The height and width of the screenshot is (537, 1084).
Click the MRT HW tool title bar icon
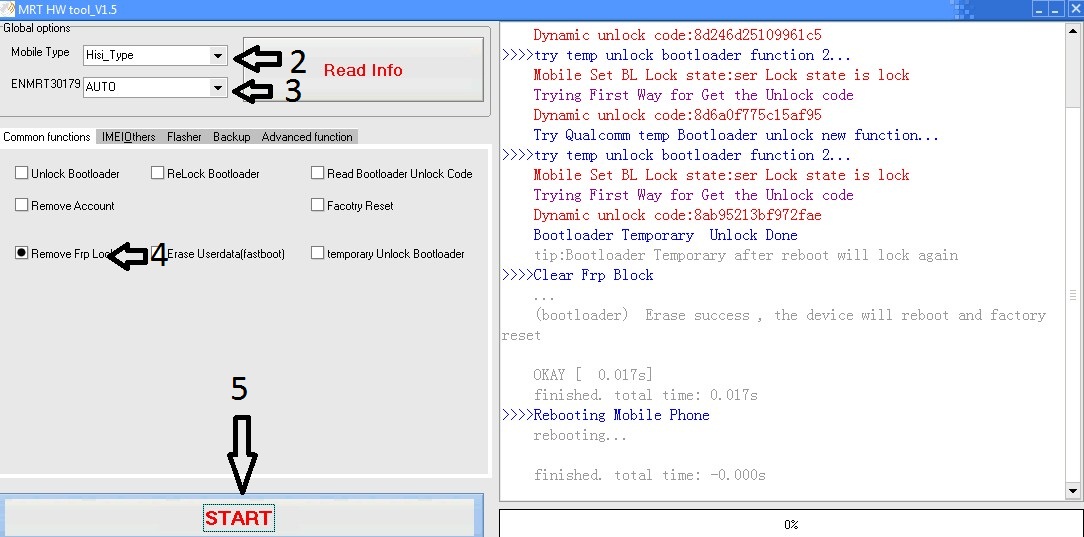(x=7, y=9)
